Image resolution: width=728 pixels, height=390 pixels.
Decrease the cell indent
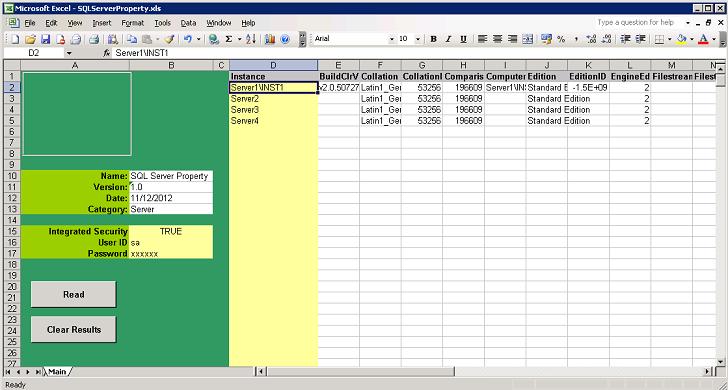[625, 39]
